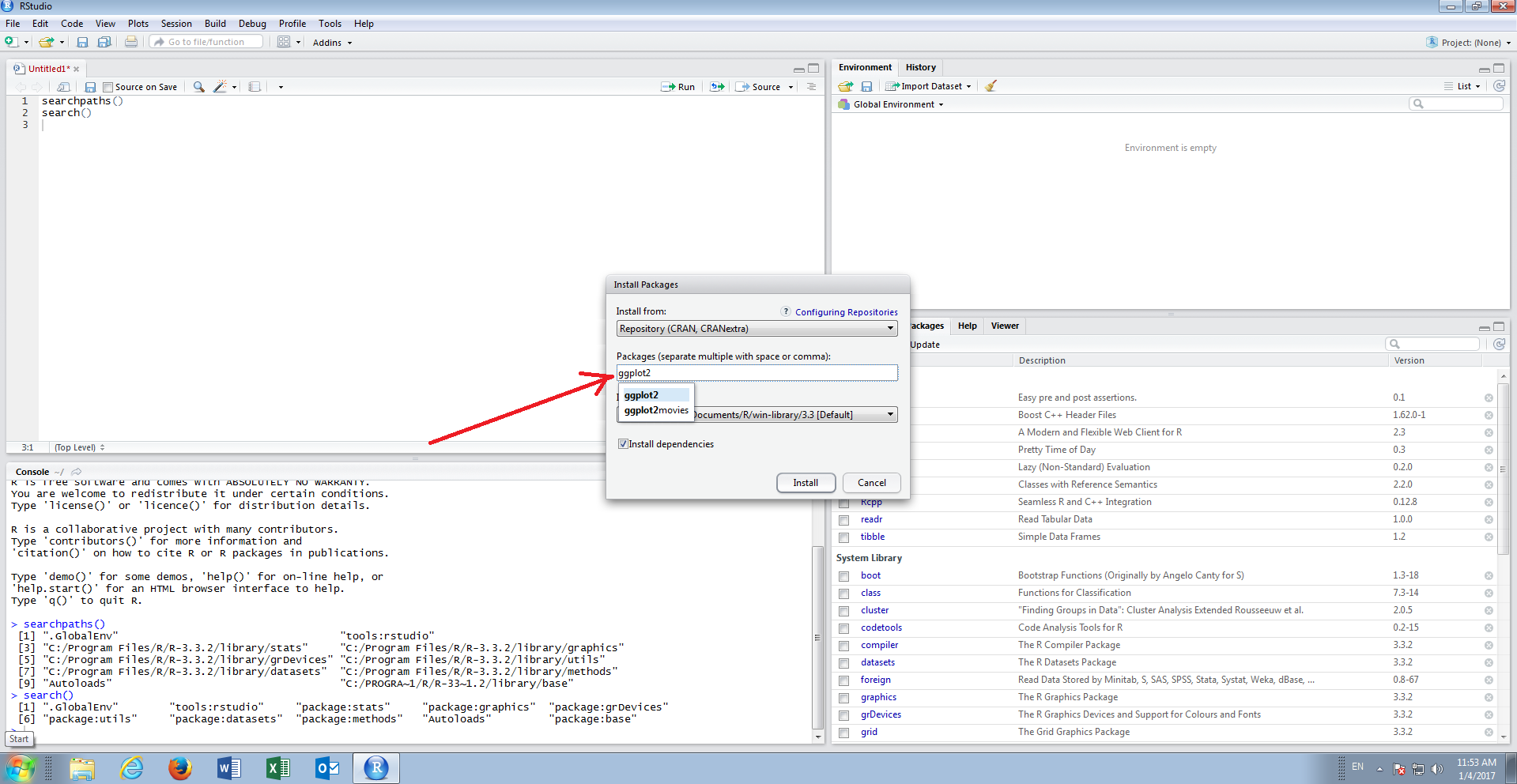Click the Packages name input field
Viewport: 1517px width, 784px height.
(x=757, y=373)
